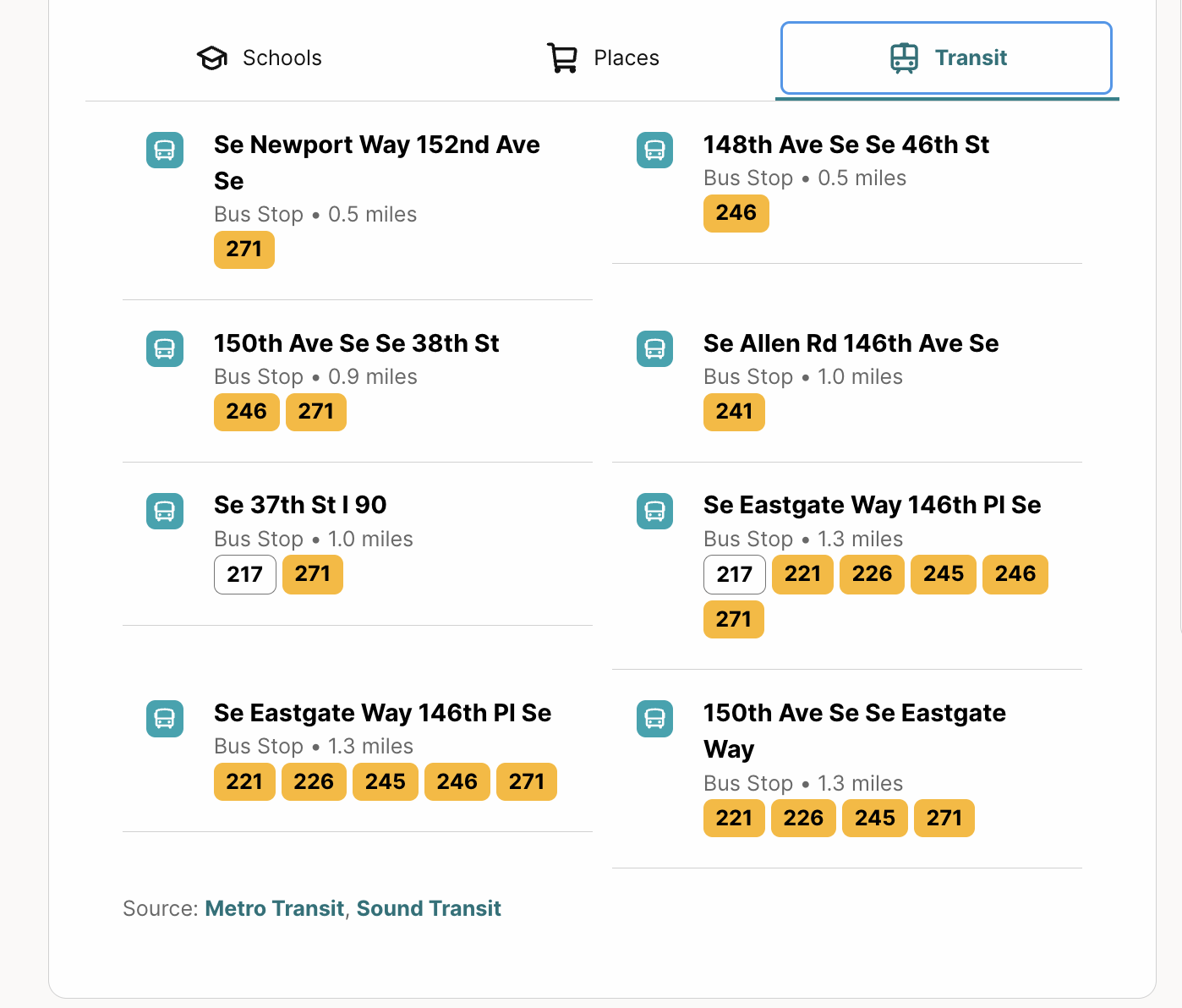Image resolution: width=1182 pixels, height=1008 pixels.
Task: Open the Places tab
Action: 603,58
